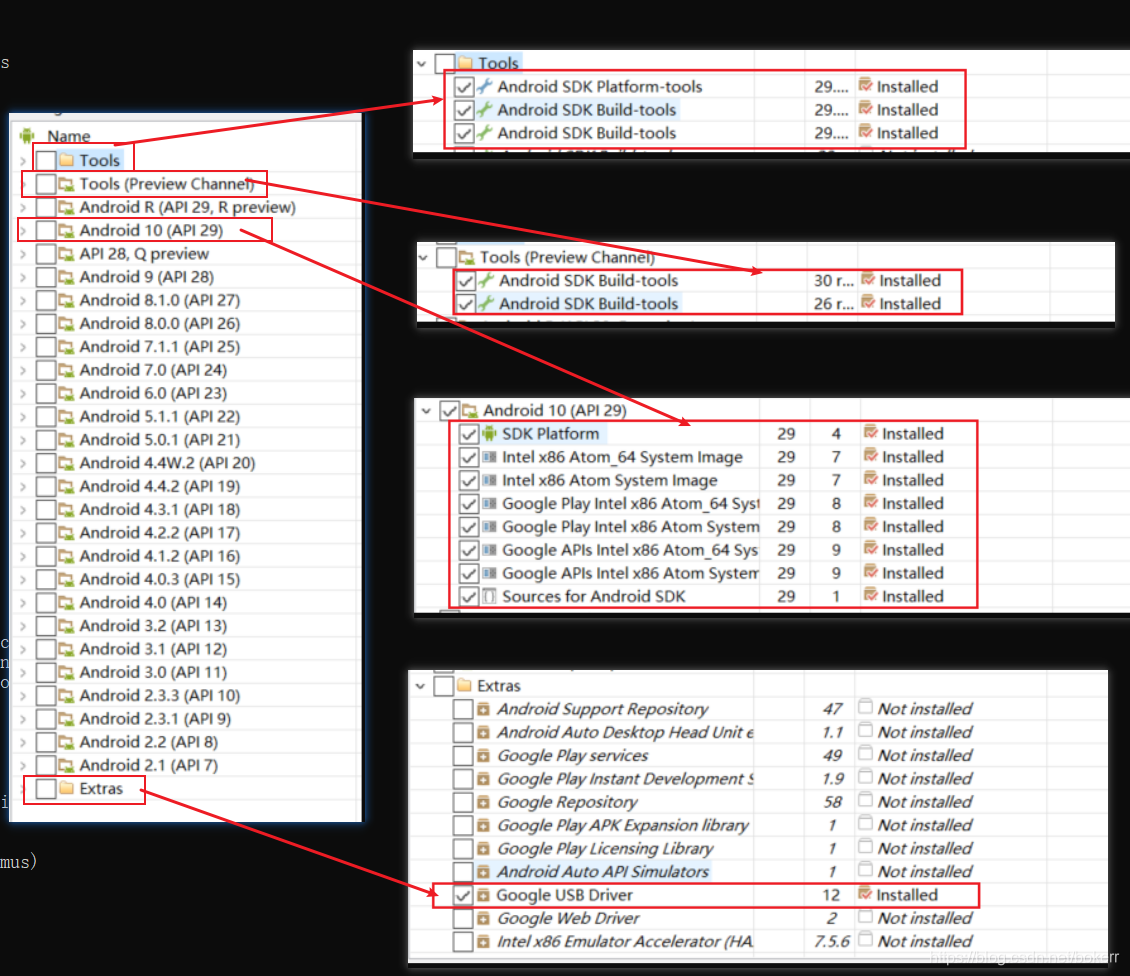Click Google APIs Intel x86 Atom_64 image icon

tap(489, 550)
